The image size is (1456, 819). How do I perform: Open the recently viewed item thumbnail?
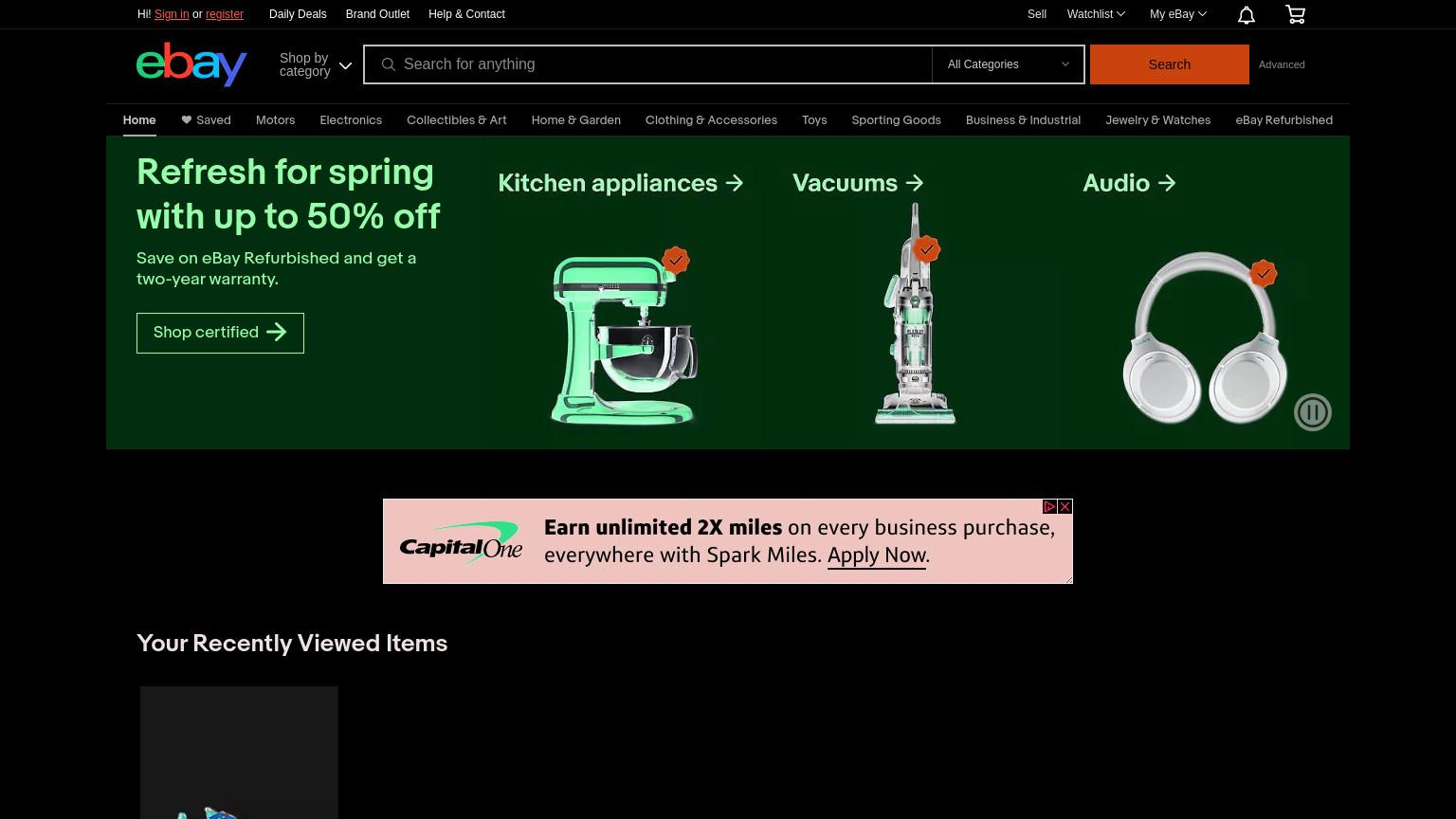click(x=239, y=753)
